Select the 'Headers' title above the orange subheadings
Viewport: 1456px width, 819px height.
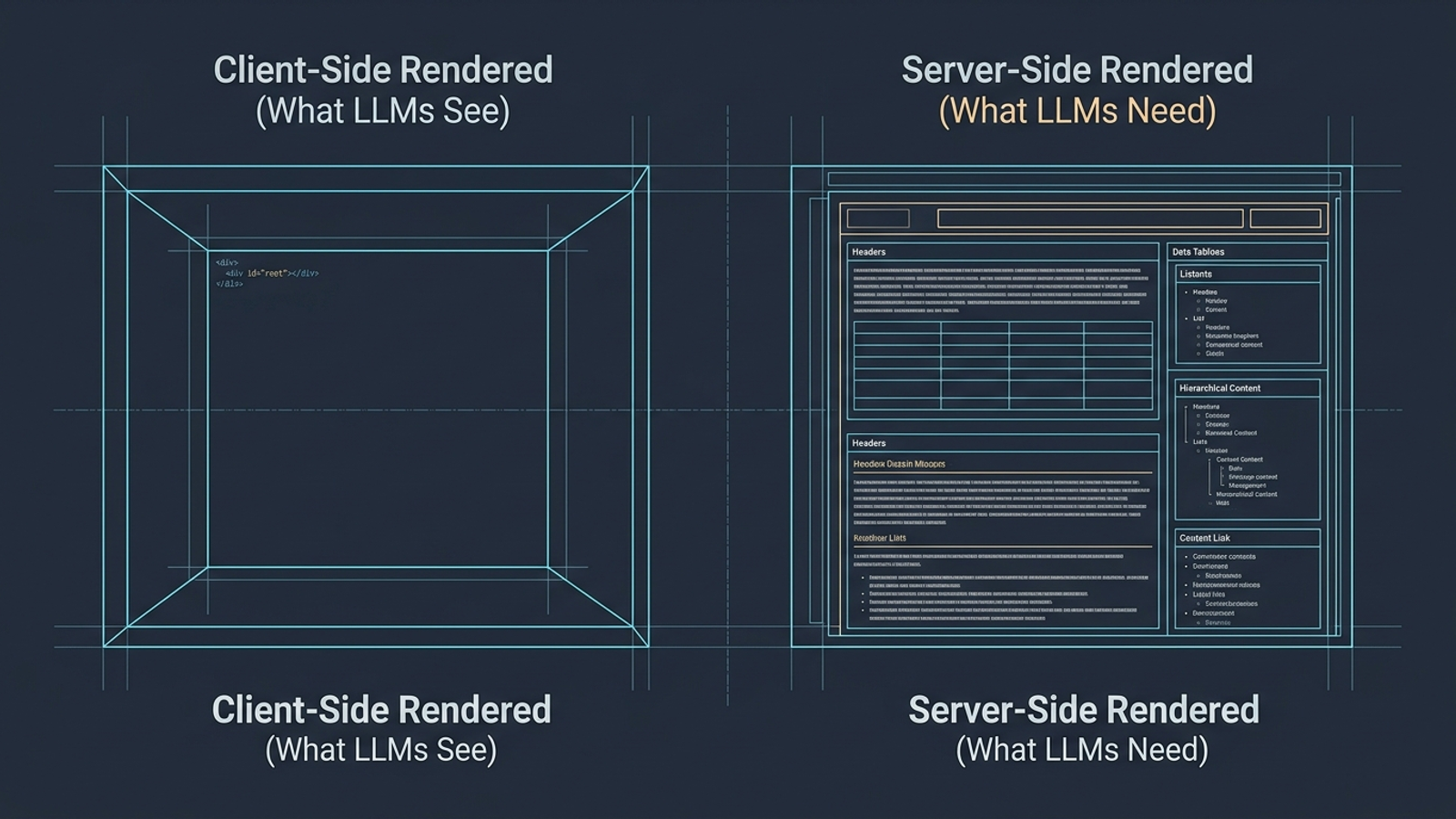pos(869,443)
